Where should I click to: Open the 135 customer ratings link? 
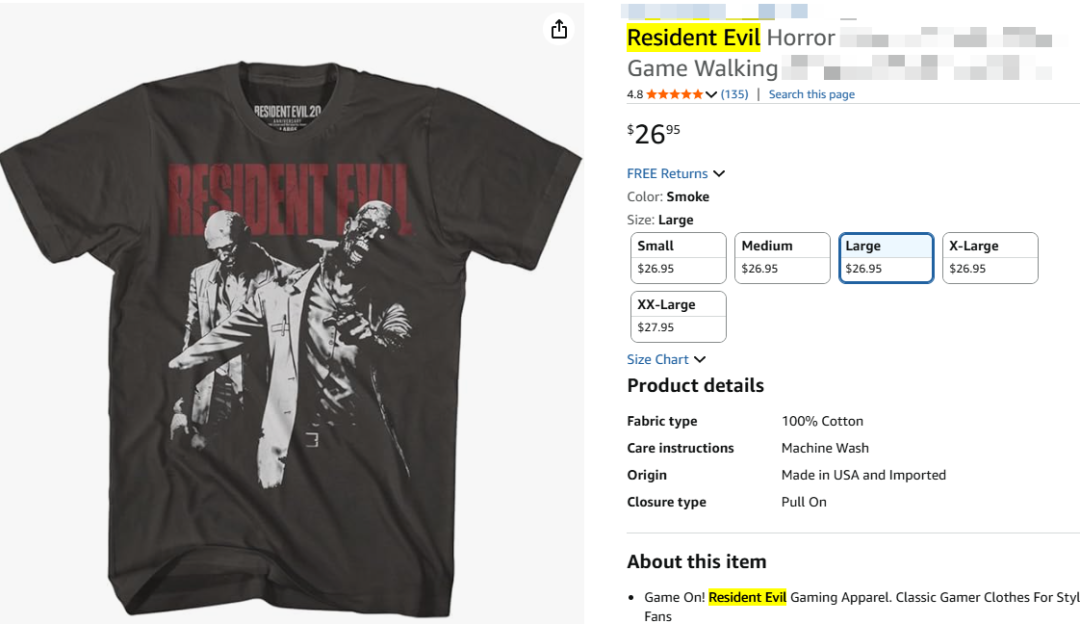pyautogui.click(x=734, y=95)
